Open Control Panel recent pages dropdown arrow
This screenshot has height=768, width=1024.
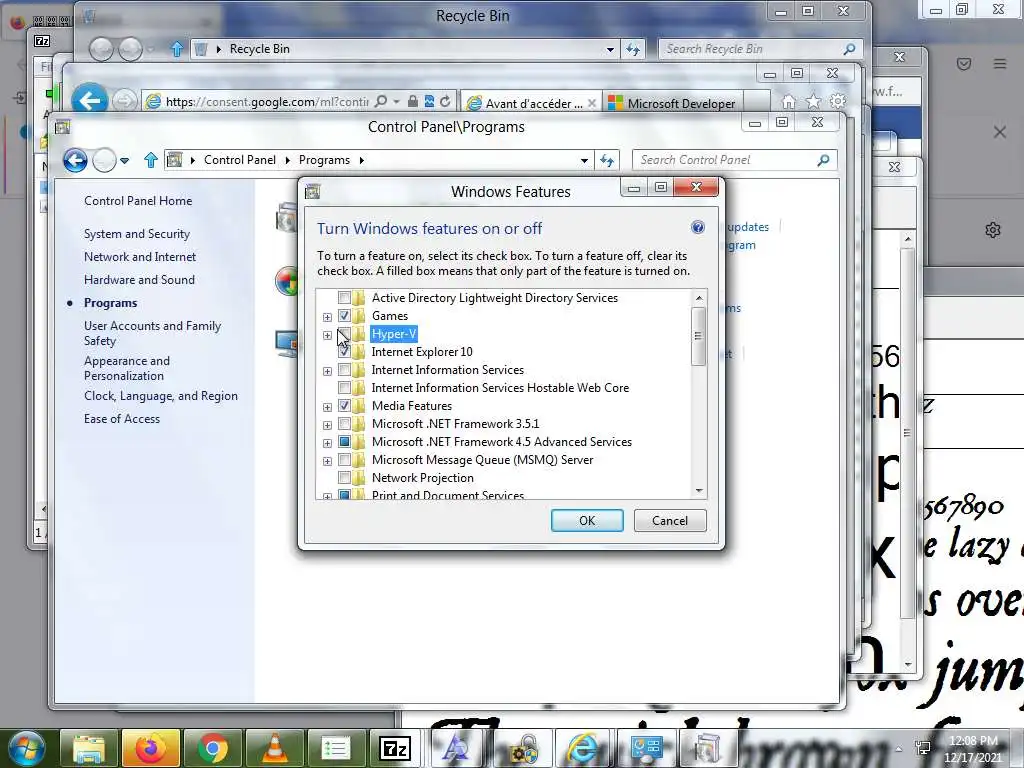[x=124, y=160]
